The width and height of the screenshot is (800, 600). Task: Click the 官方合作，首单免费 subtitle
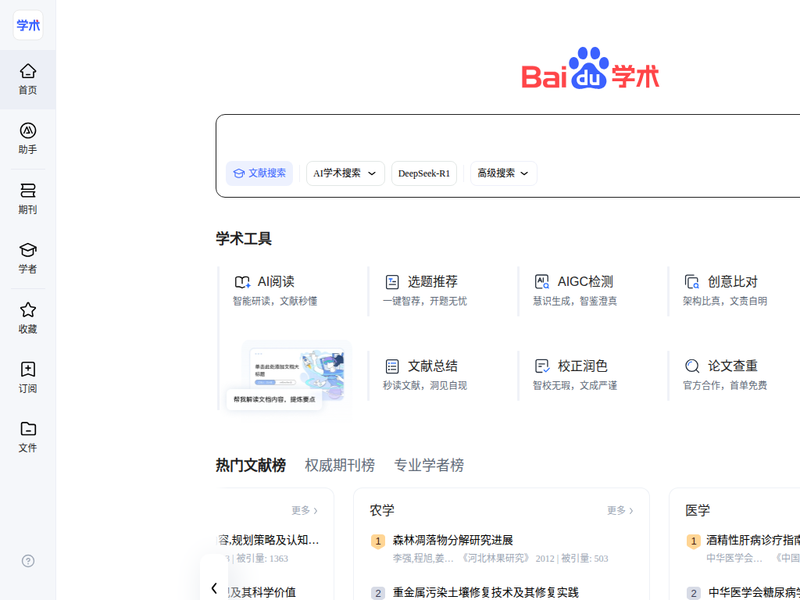coord(725,385)
